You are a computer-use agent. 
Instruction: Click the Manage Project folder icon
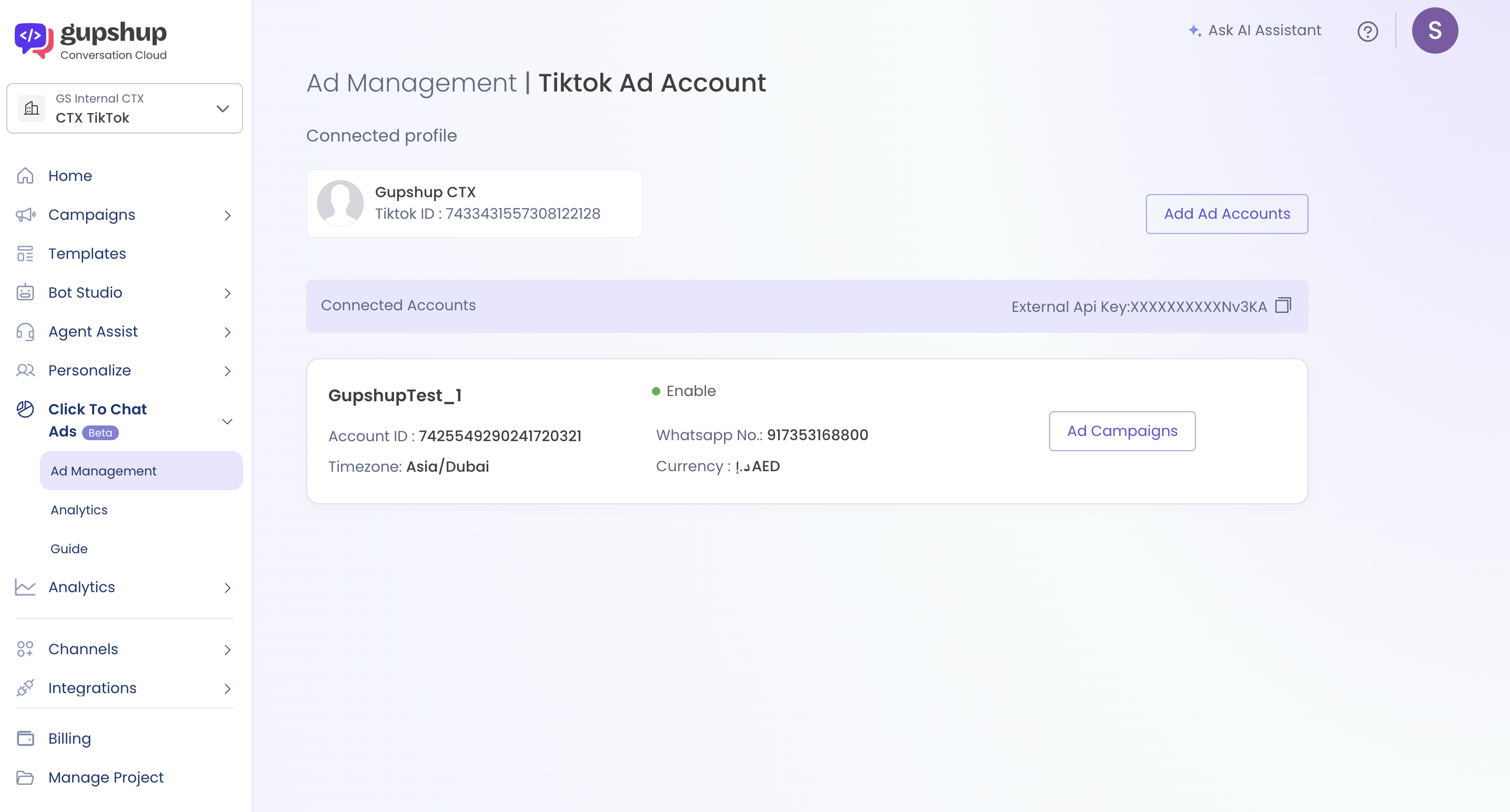[25, 777]
